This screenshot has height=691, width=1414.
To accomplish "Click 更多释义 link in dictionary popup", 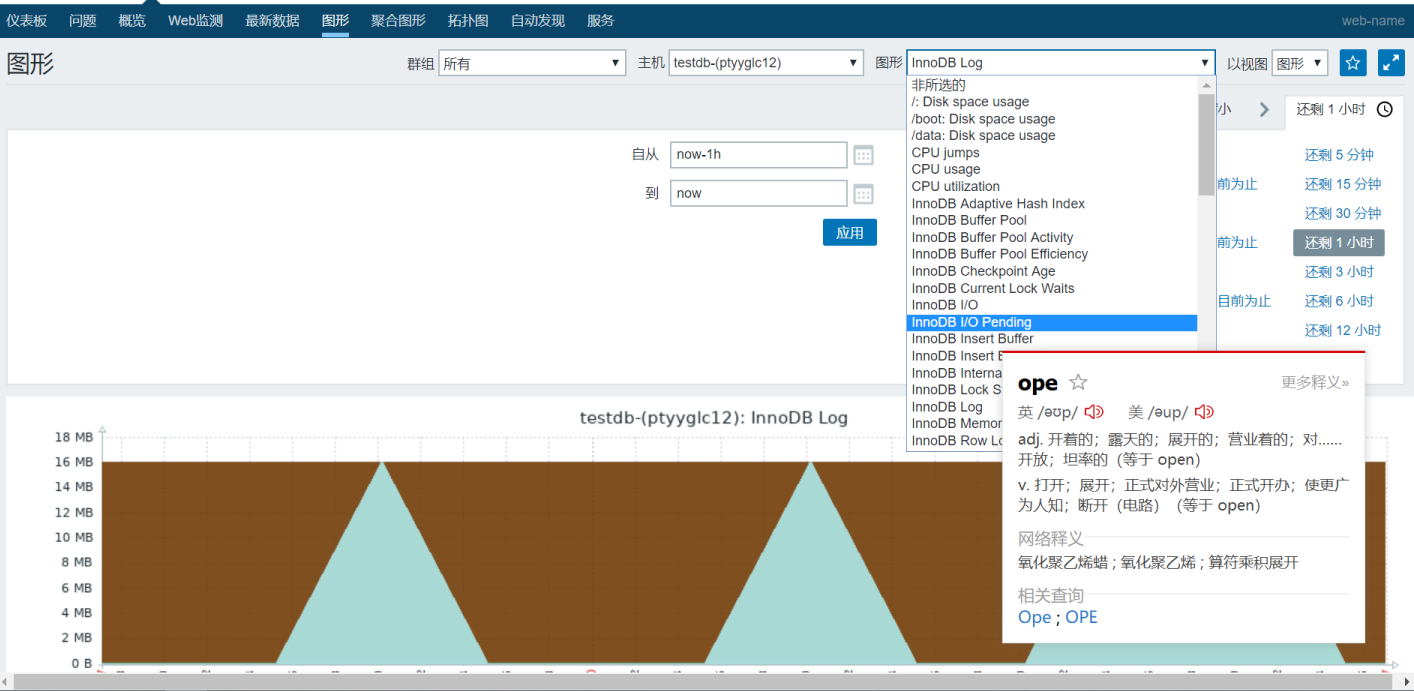I will 1315,382.
